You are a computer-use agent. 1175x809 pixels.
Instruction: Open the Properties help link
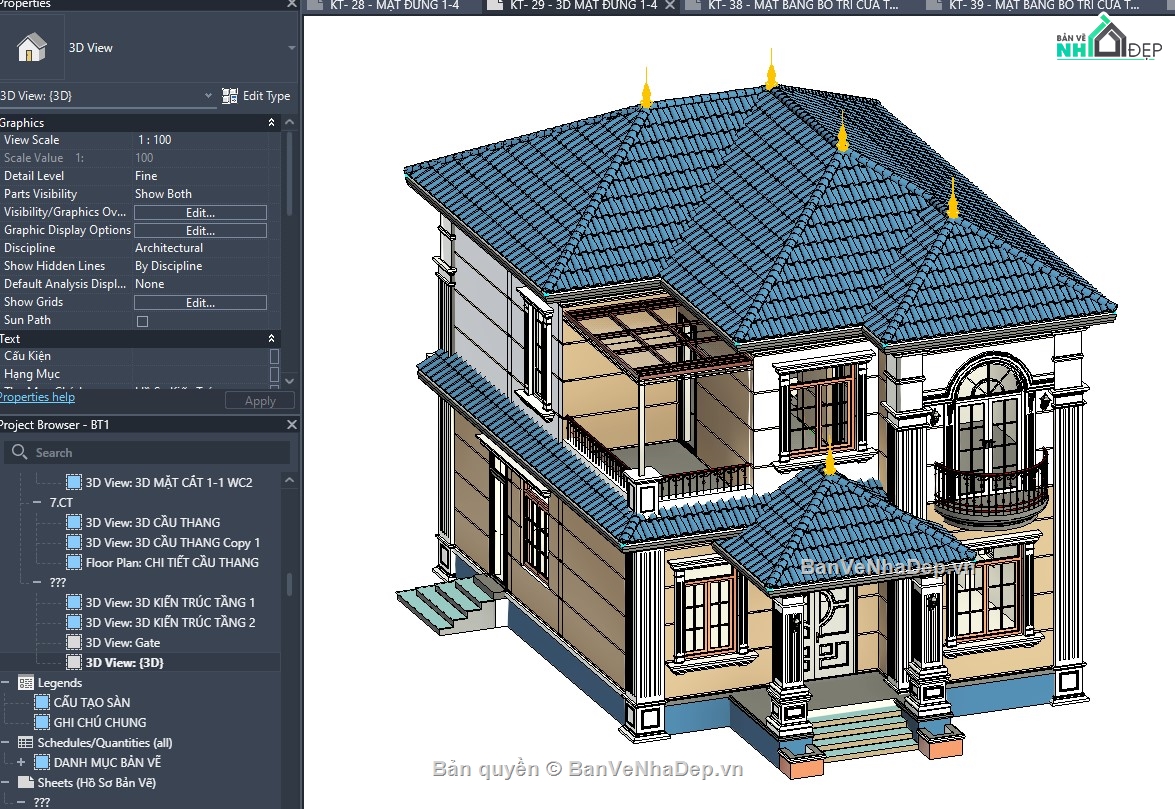coord(37,397)
